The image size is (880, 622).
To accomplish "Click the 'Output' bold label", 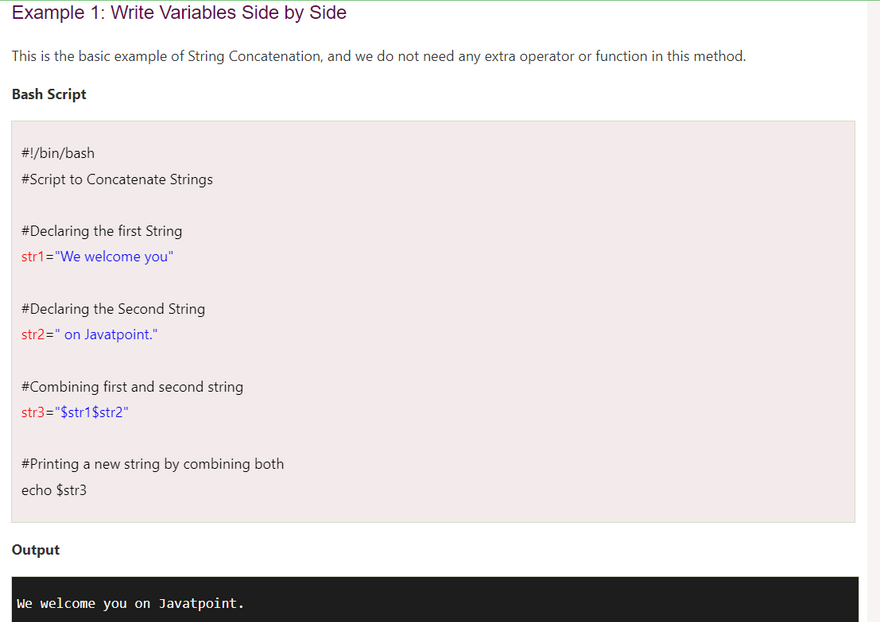I will (x=36, y=550).
